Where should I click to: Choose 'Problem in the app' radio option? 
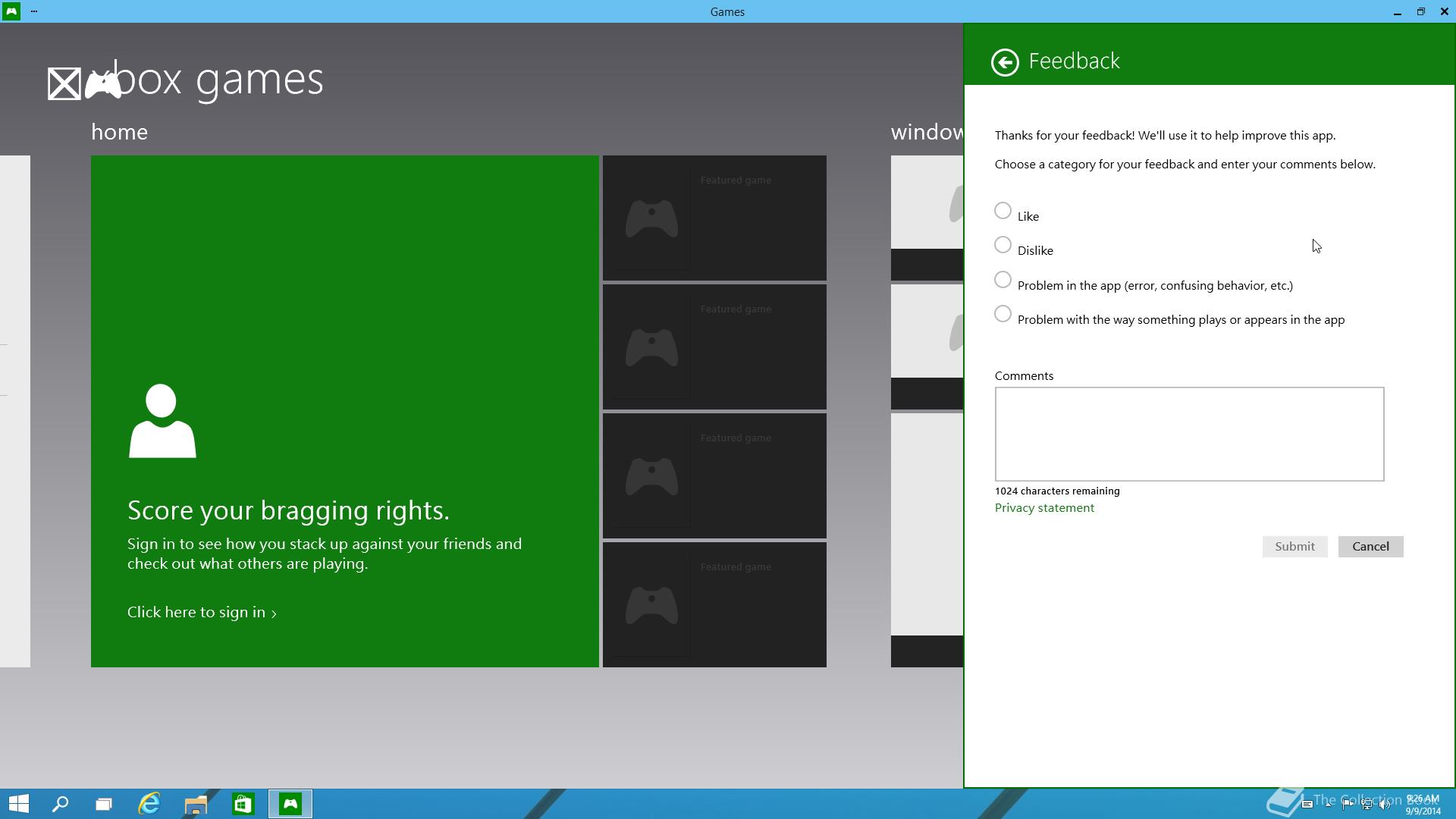click(x=1003, y=280)
